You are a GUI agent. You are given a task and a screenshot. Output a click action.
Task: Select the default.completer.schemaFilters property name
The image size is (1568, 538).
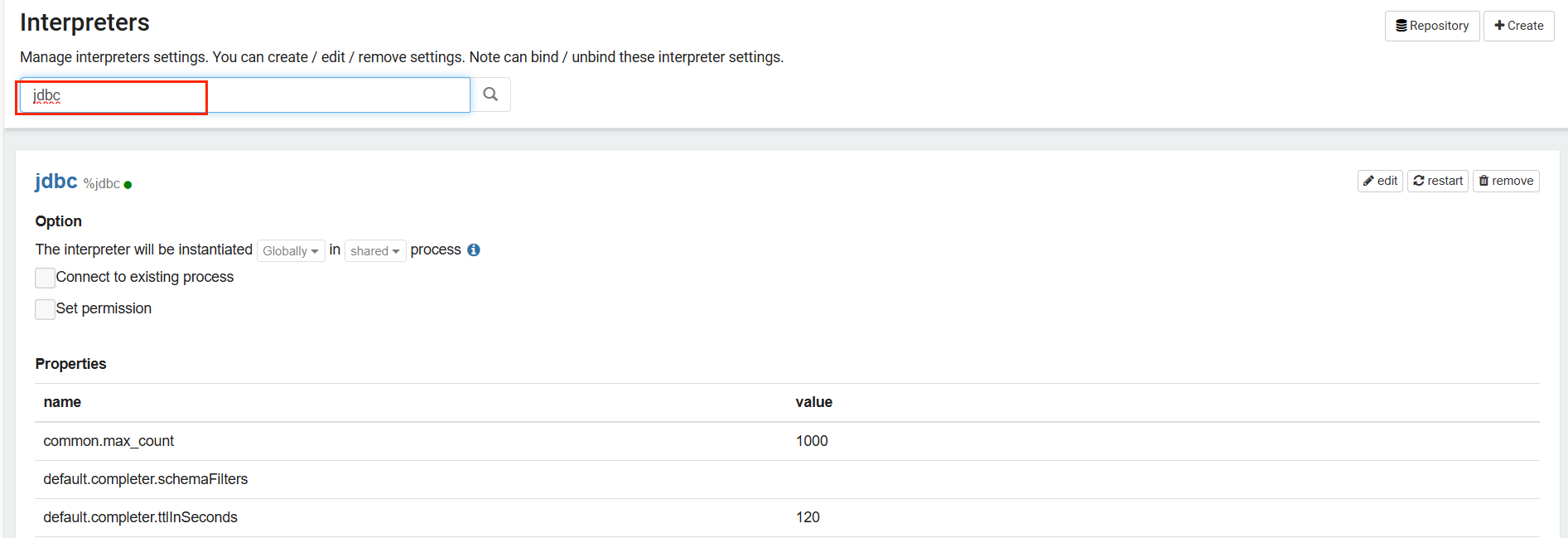(x=146, y=479)
